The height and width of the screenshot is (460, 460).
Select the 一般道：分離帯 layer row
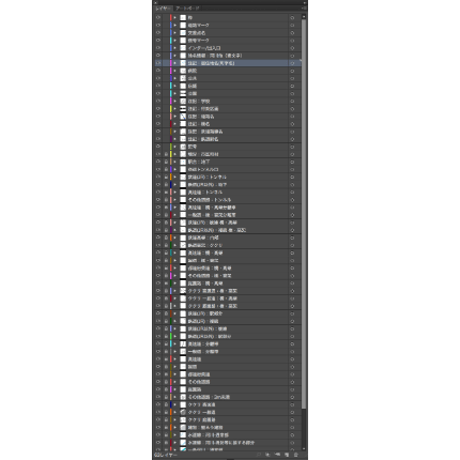tap(228, 352)
